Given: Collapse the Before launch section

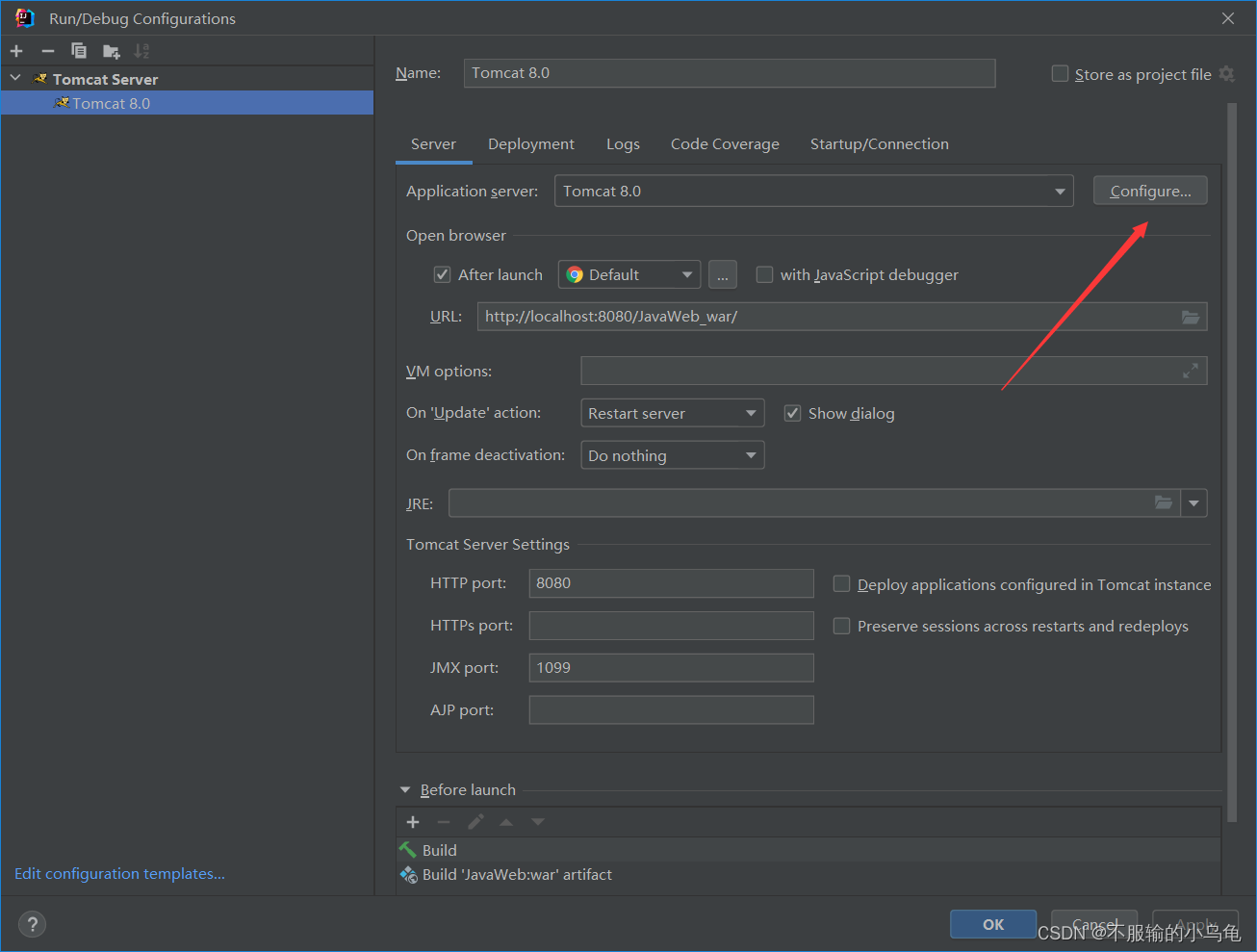Looking at the screenshot, I should (405, 790).
